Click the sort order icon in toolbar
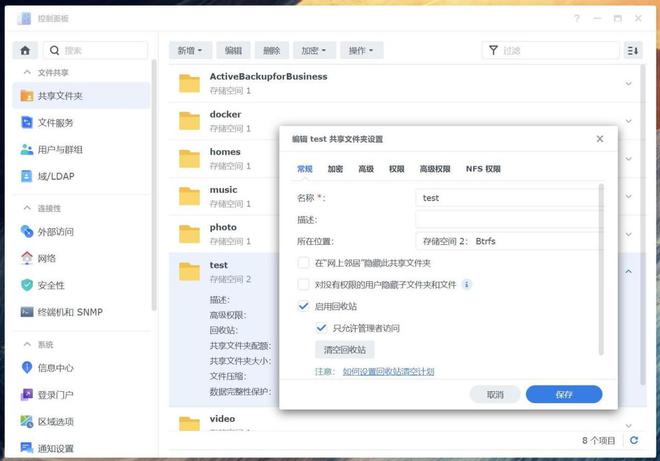The image size is (660, 461). pos(632,50)
